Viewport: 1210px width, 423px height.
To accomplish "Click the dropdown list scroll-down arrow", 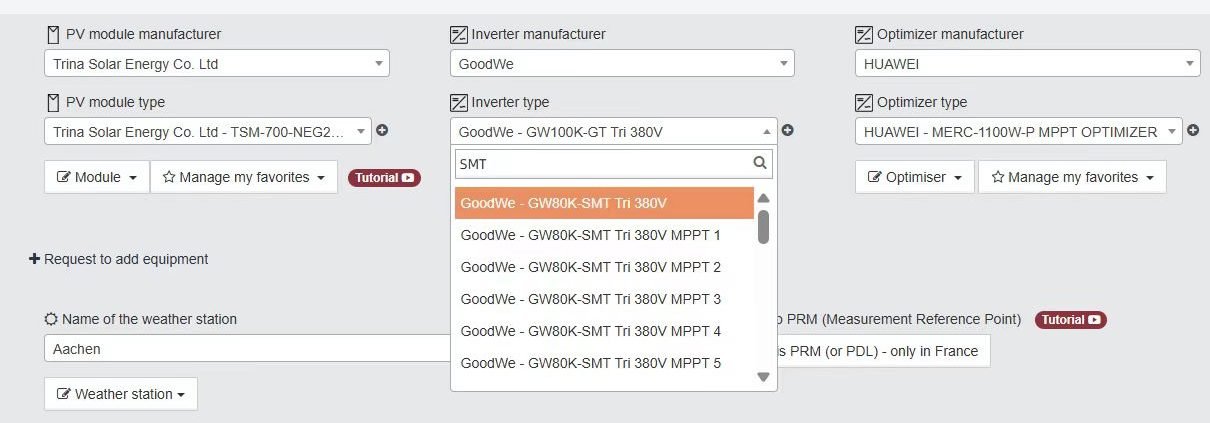I will click(x=763, y=377).
